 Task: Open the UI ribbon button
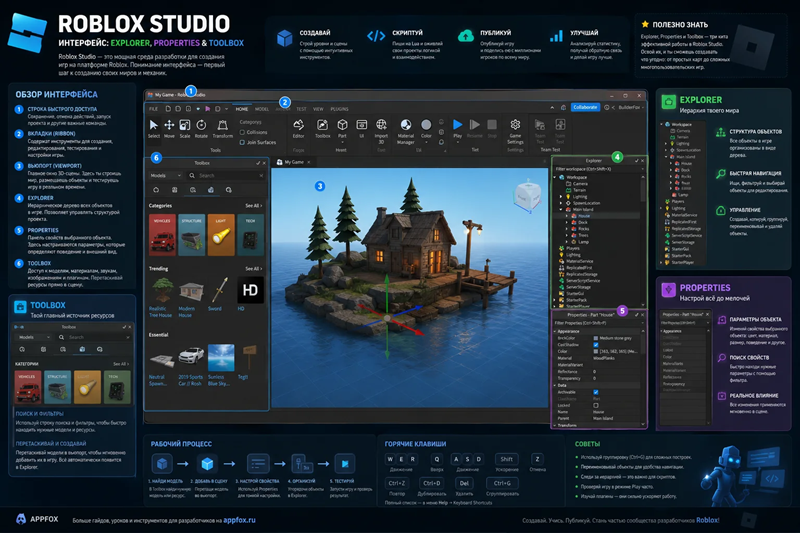pos(362,129)
